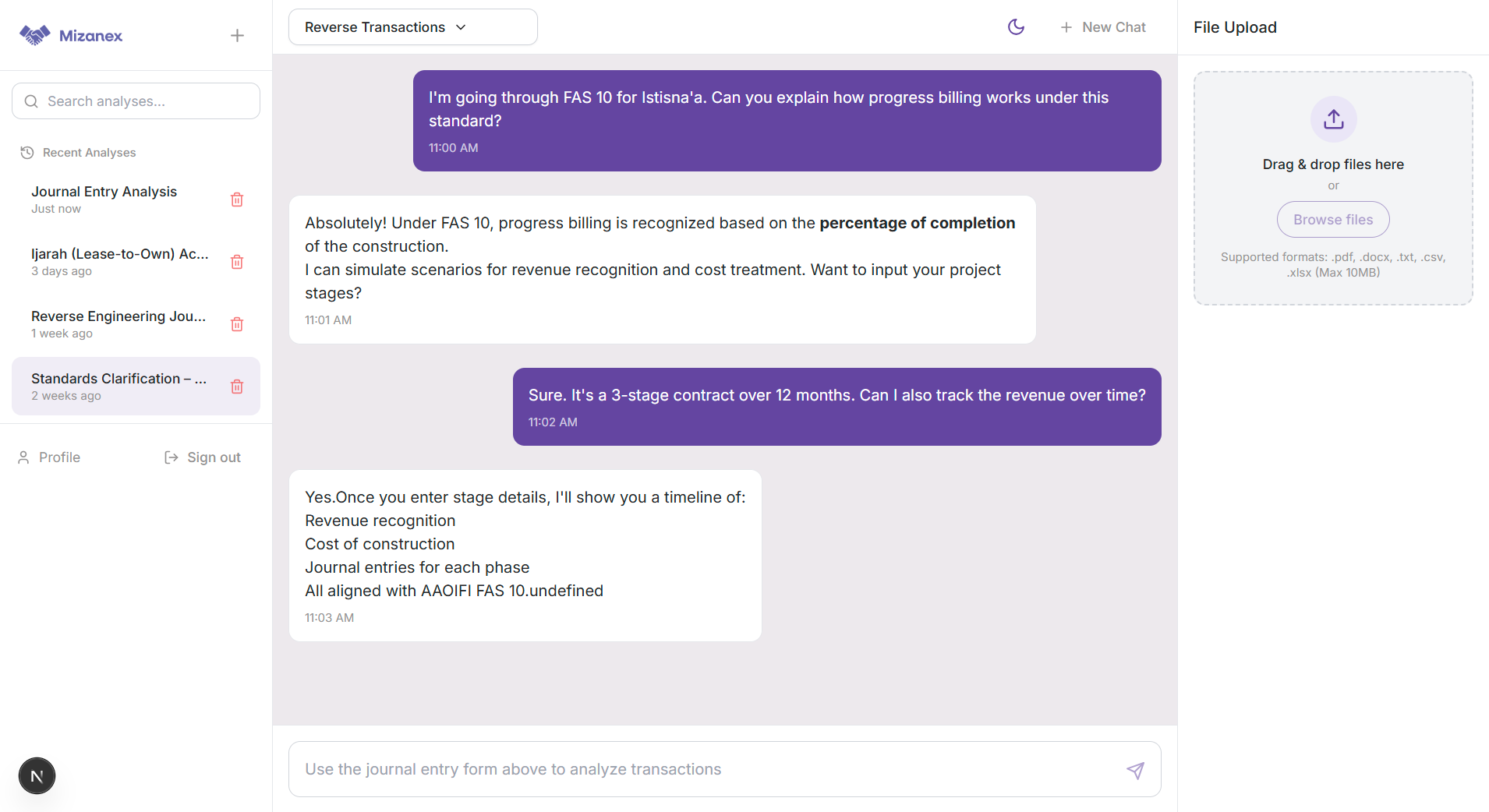This screenshot has height=812, width=1489.
Task: Click the plus icon of New Chat
Action: coord(1066,27)
